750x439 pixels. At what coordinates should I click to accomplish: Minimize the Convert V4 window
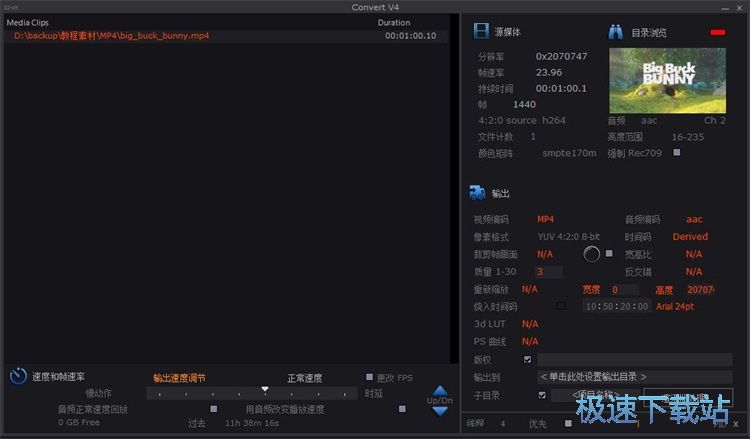click(725, 8)
